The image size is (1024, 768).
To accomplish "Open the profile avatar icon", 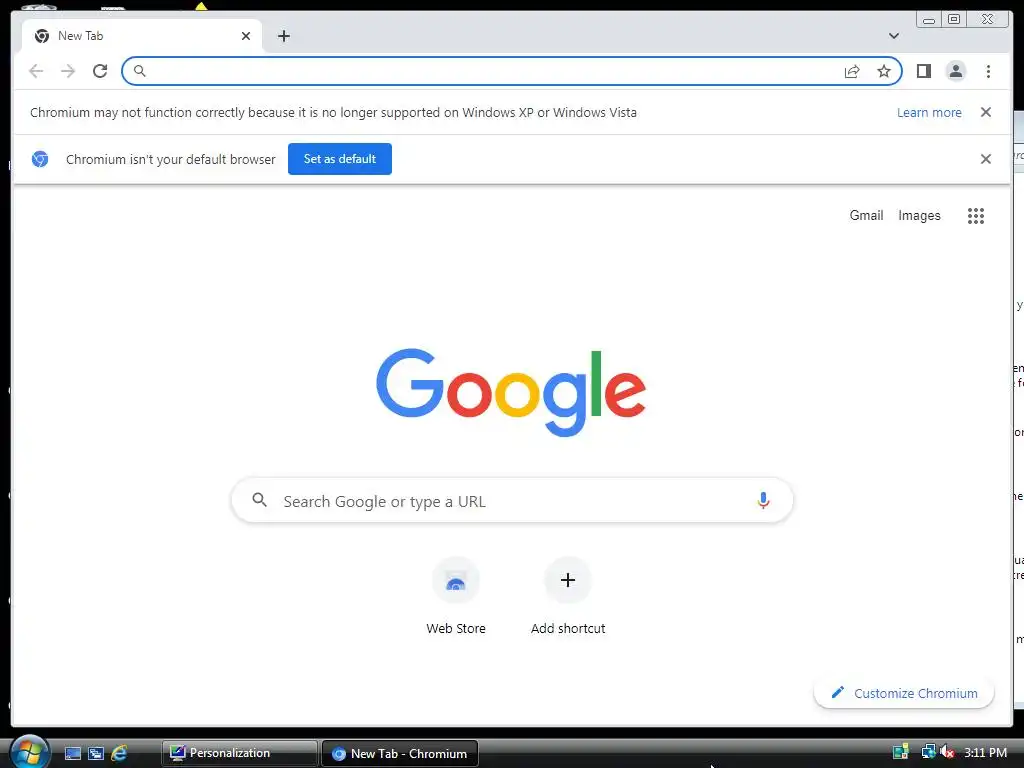I will (x=955, y=71).
